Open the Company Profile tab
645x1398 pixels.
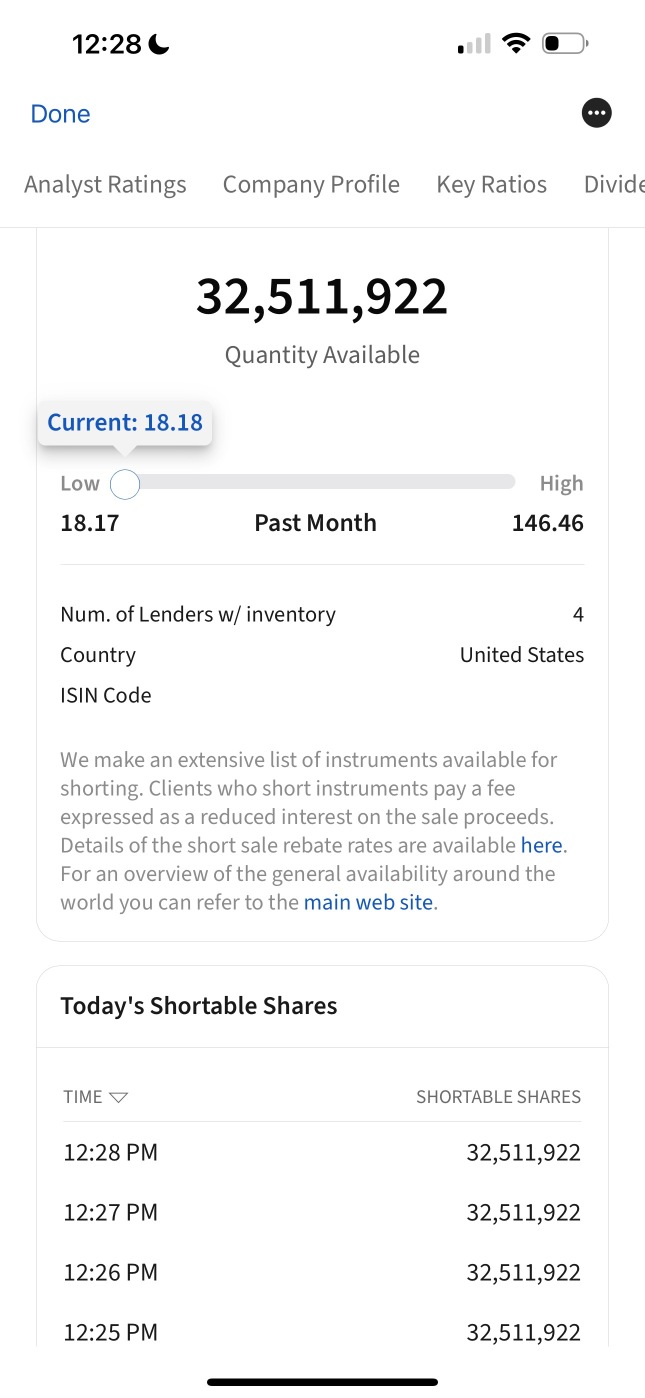click(311, 185)
